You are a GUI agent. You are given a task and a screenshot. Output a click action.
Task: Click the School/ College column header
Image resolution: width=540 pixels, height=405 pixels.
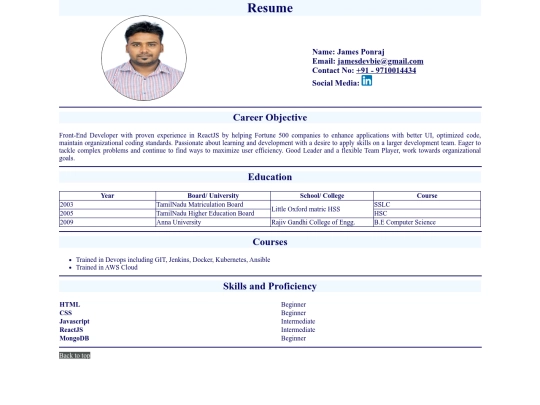click(322, 196)
